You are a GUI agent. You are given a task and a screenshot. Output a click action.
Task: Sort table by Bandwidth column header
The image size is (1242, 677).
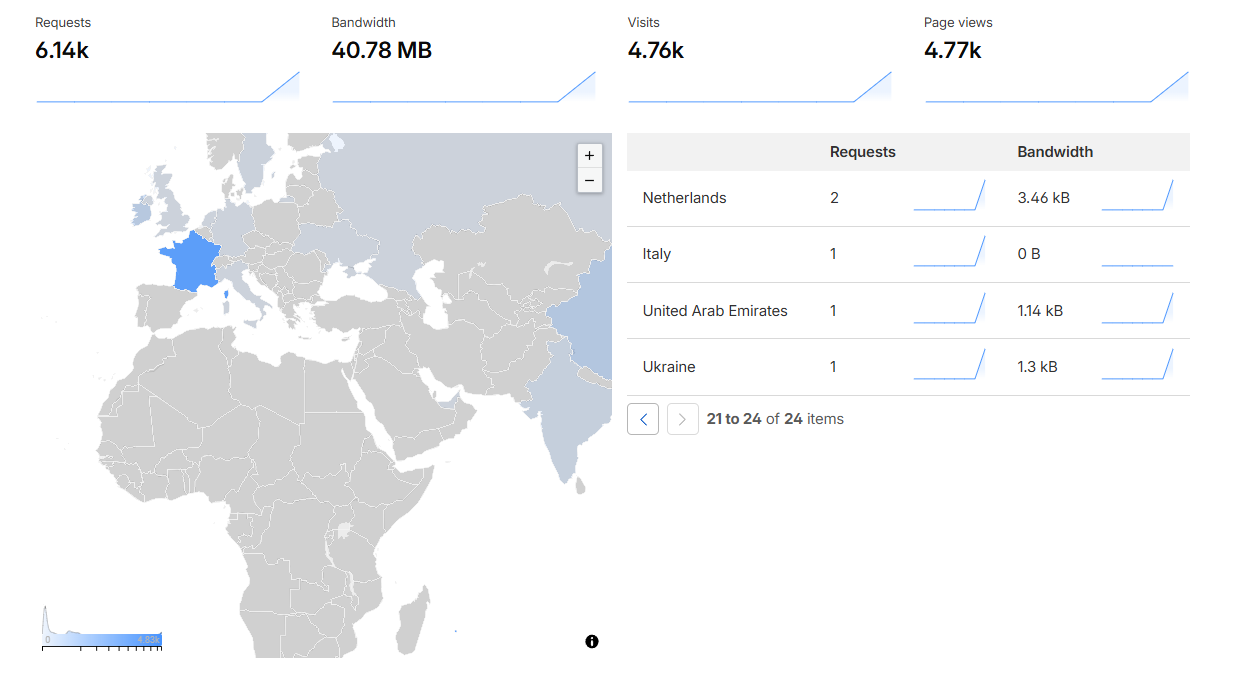pos(1055,152)
